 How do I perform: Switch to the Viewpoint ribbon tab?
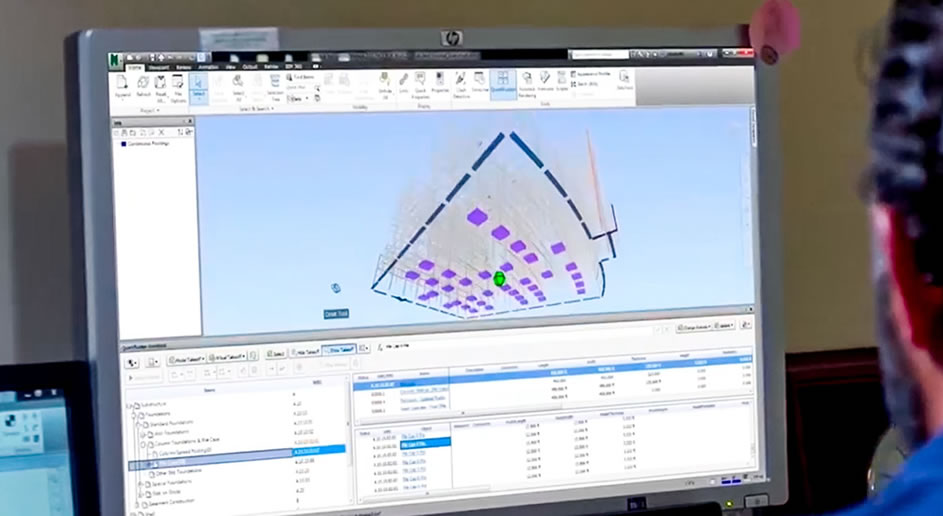click(159, 68)
